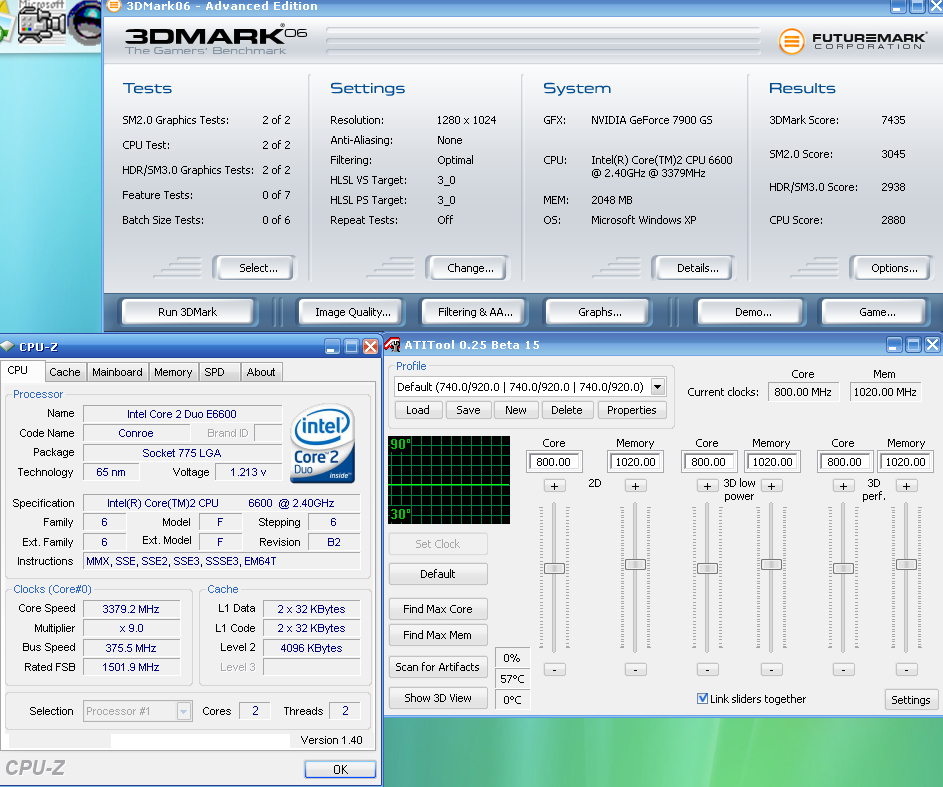Increase 3D low power Memory clock
Screen dimensions: 943x787
[x=772, y=486]
